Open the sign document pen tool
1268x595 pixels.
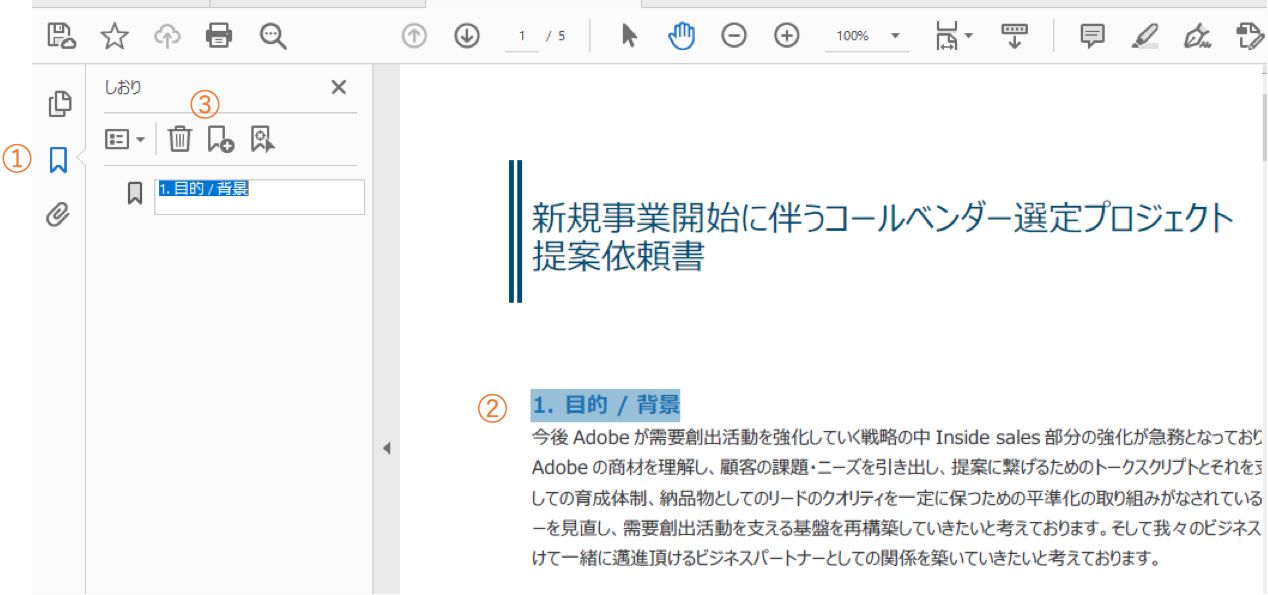coord(1196,36)
